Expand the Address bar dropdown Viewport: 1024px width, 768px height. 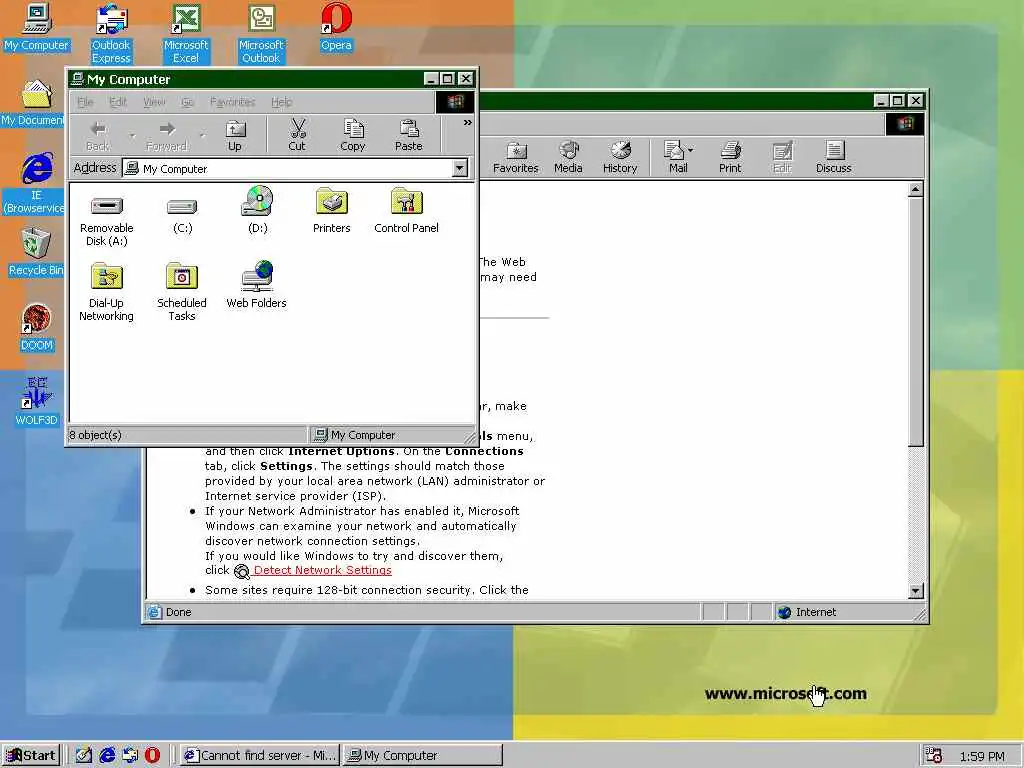point(460,168)
